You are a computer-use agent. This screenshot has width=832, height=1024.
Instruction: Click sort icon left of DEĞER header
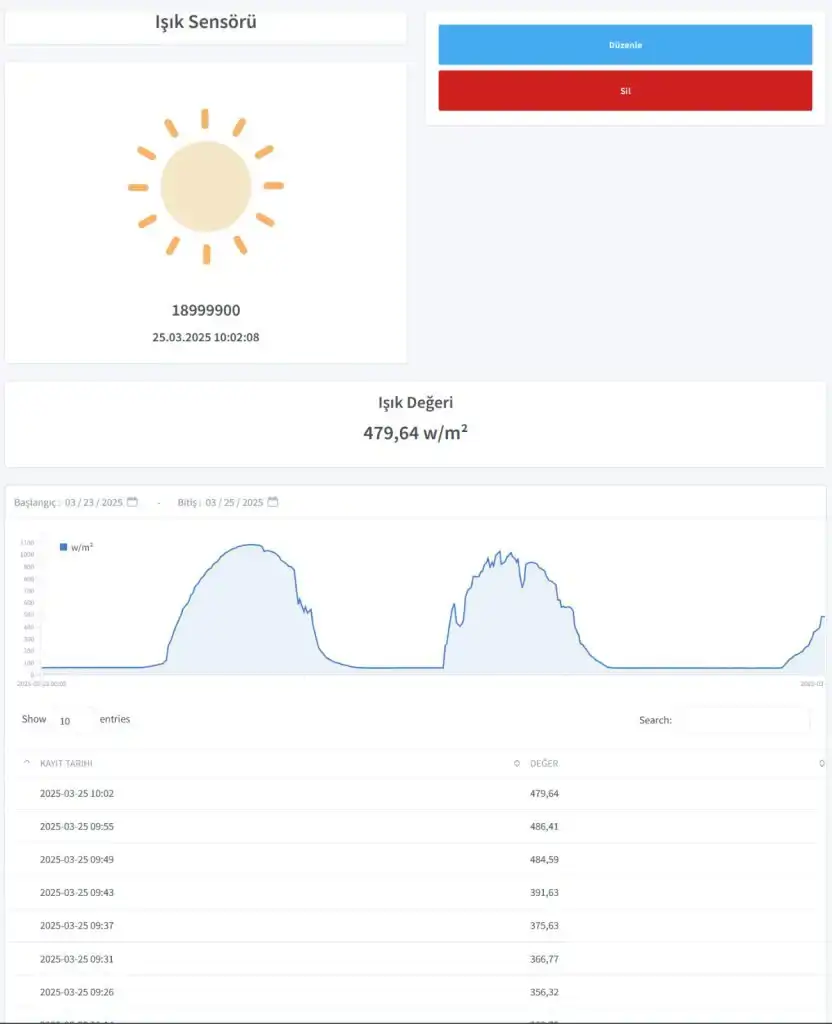tap(516, 763)
